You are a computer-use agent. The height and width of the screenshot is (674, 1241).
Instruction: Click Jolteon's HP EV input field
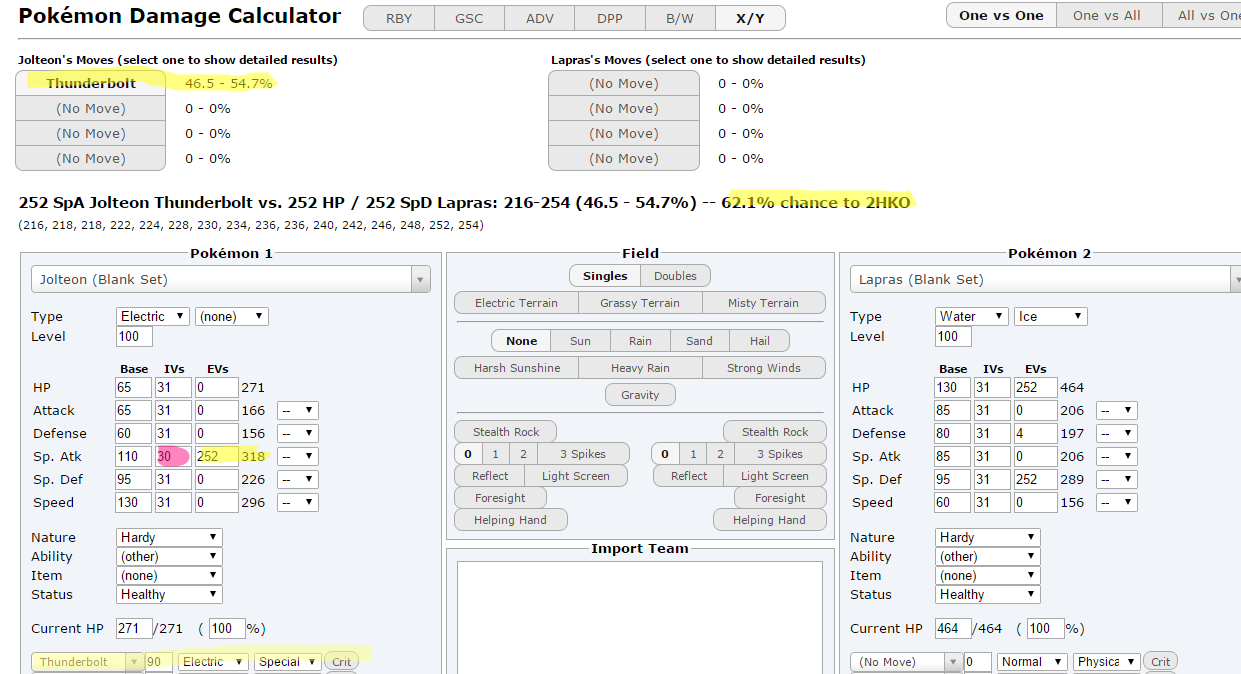(x=216, y=387)
